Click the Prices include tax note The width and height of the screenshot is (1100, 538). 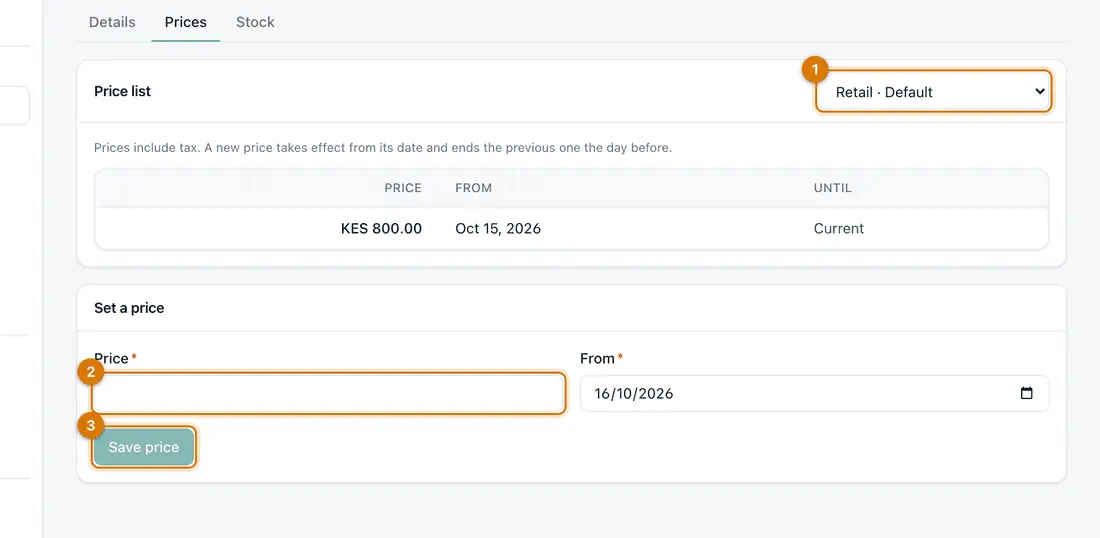pyautogui.click(x=383, y=149)
